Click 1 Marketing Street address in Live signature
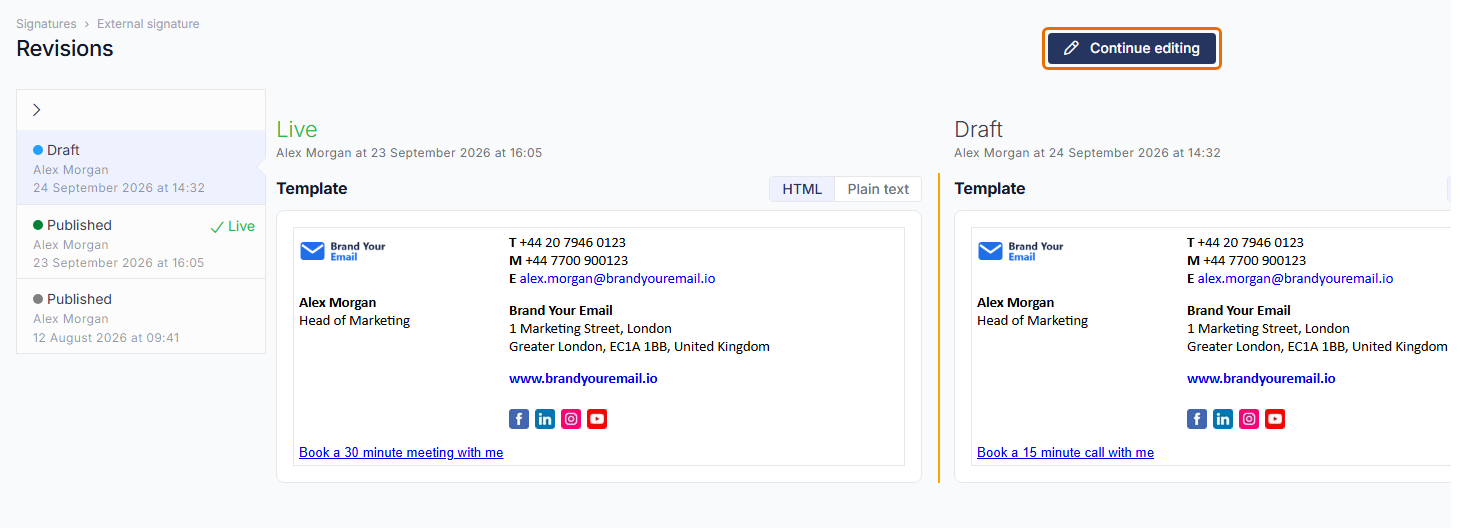This screenshot has width=1466, height=528. pyautogui.click(x=590, y=329)
